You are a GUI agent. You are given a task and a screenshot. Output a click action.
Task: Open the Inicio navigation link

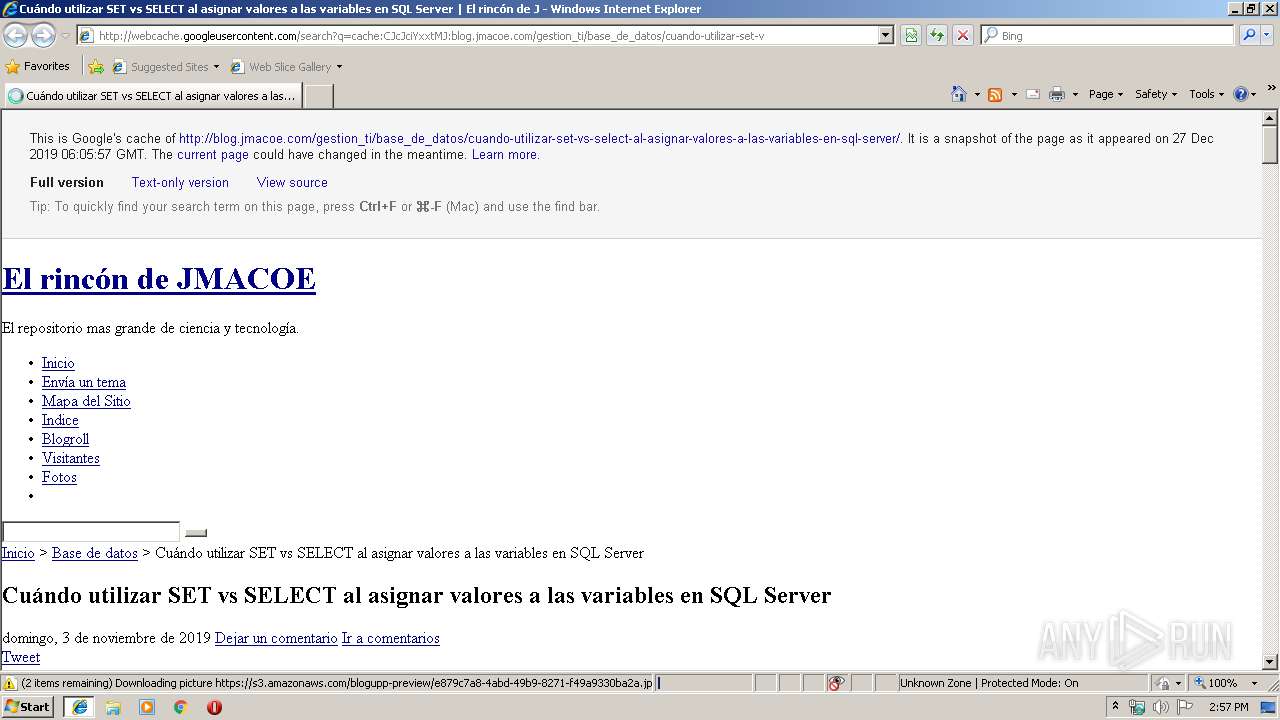(x=58, y=363)
